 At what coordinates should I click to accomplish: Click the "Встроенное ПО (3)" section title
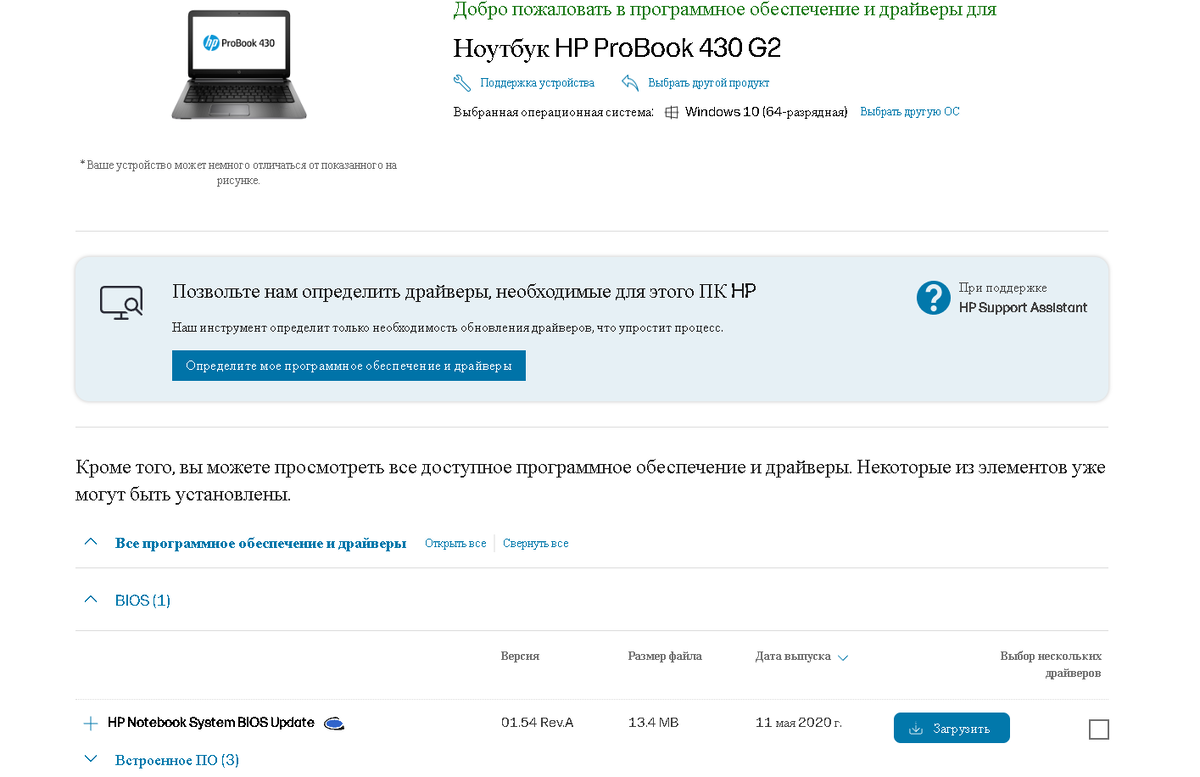[x=177, y=760]
